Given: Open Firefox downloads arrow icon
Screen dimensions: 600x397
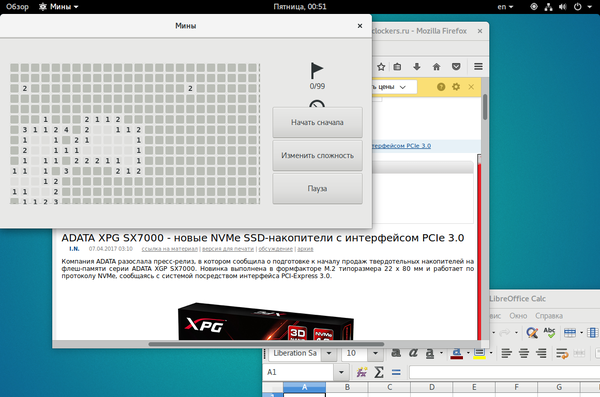Looking at the screenshot, I should [417, 67].
